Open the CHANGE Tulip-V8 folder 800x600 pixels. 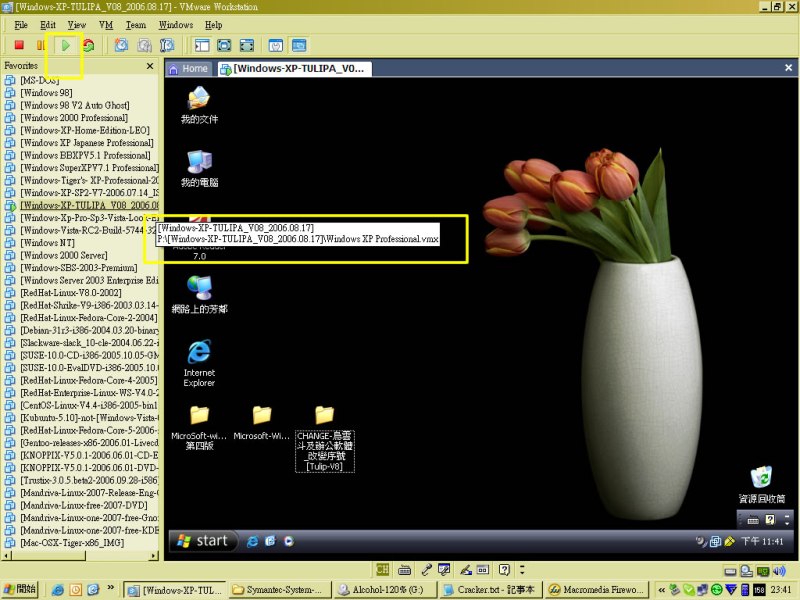click(x=324, y=439)
